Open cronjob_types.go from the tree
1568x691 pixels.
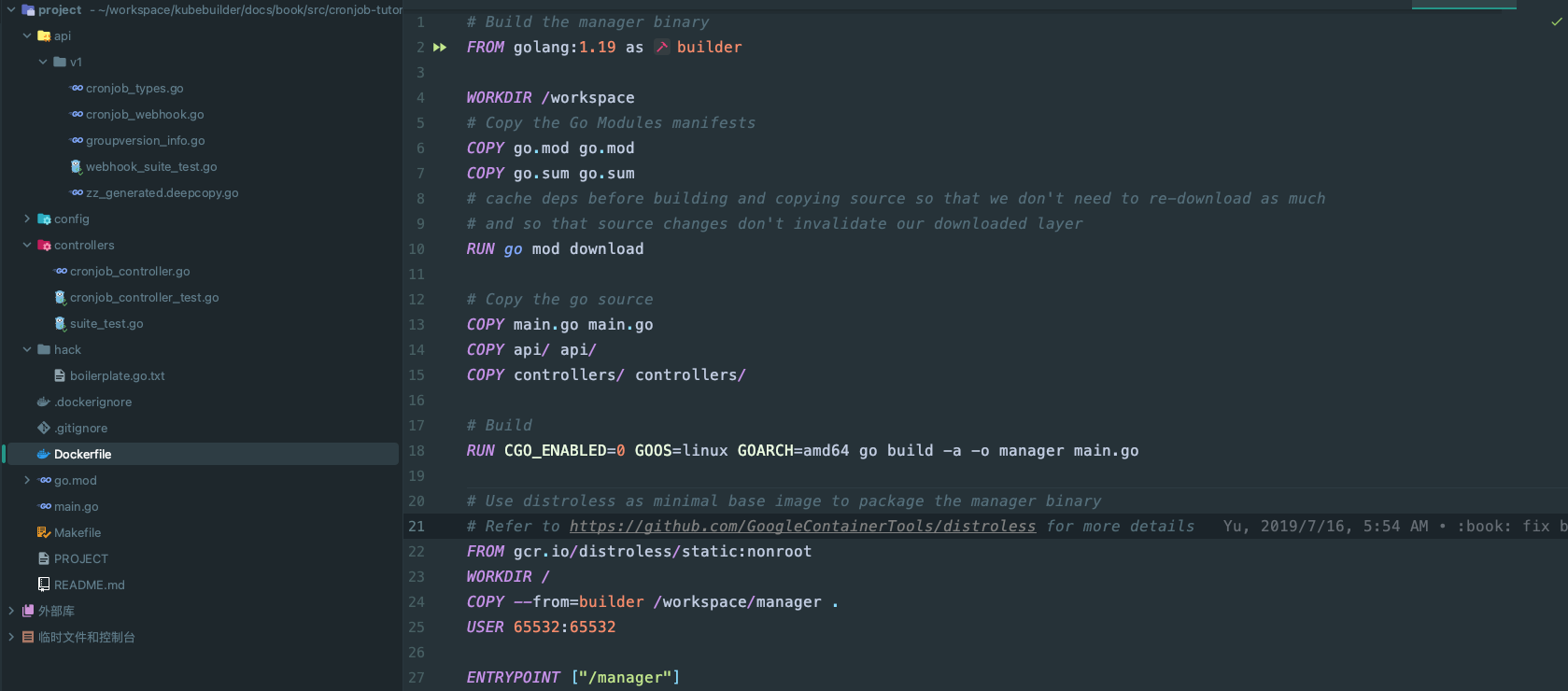[134, 88]
